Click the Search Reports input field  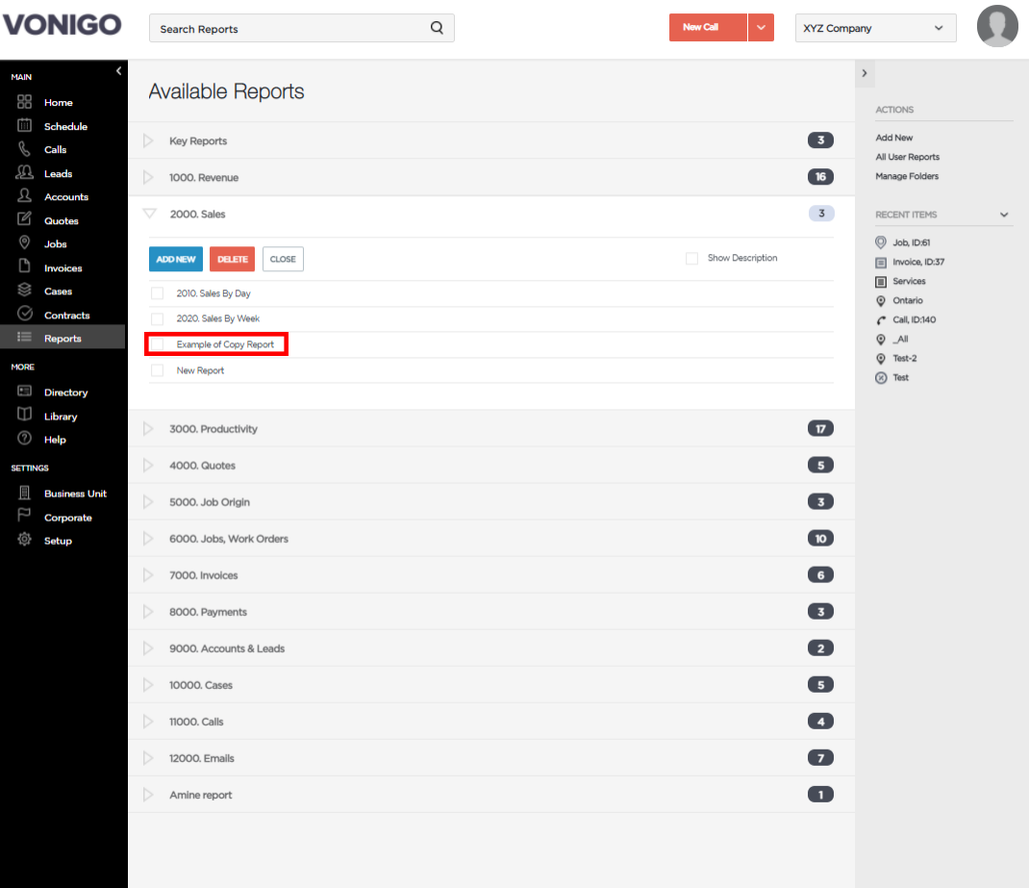(x=302, y=28)
